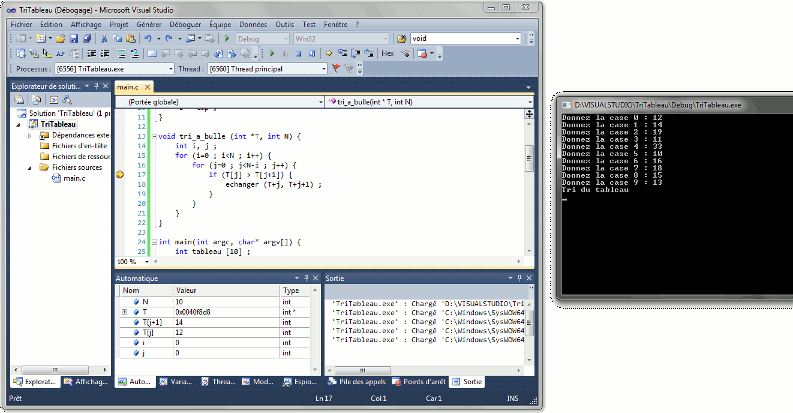
Task: Undo the last edit with the Undo arrow
Action: (x=148, y=38)
